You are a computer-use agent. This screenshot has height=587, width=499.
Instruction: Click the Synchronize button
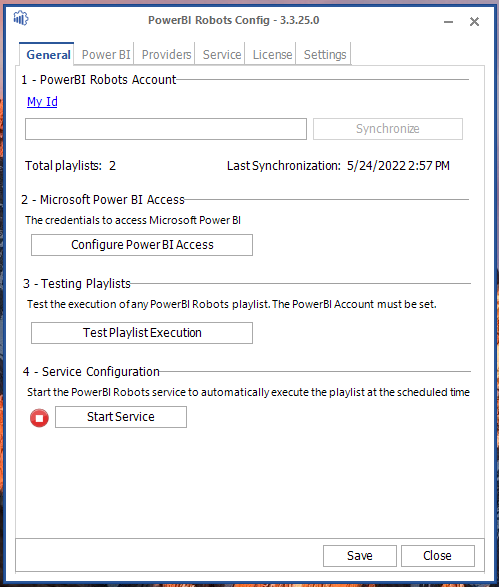[x=388, y=129]
